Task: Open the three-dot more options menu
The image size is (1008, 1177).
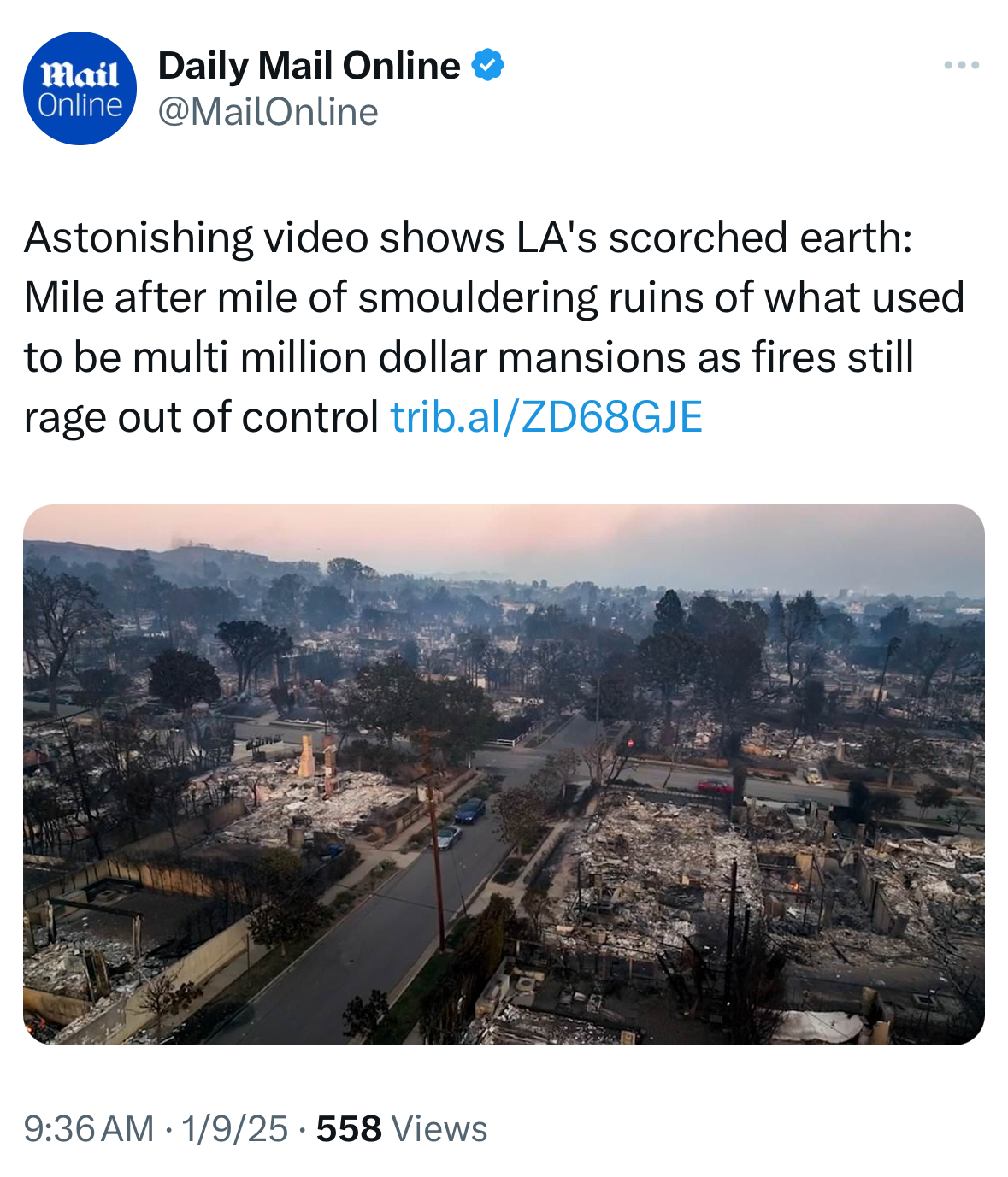Action: coord(961,65)
